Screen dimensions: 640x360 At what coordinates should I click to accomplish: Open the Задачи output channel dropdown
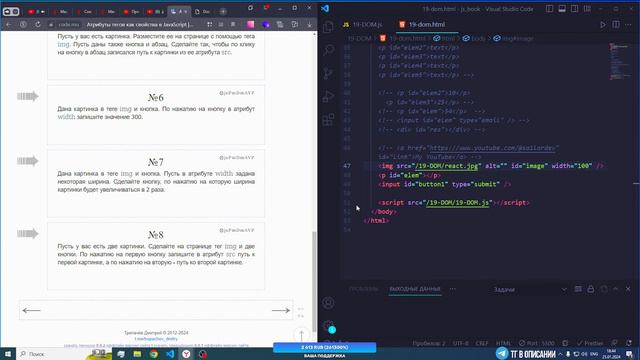[x=529, y=289]
